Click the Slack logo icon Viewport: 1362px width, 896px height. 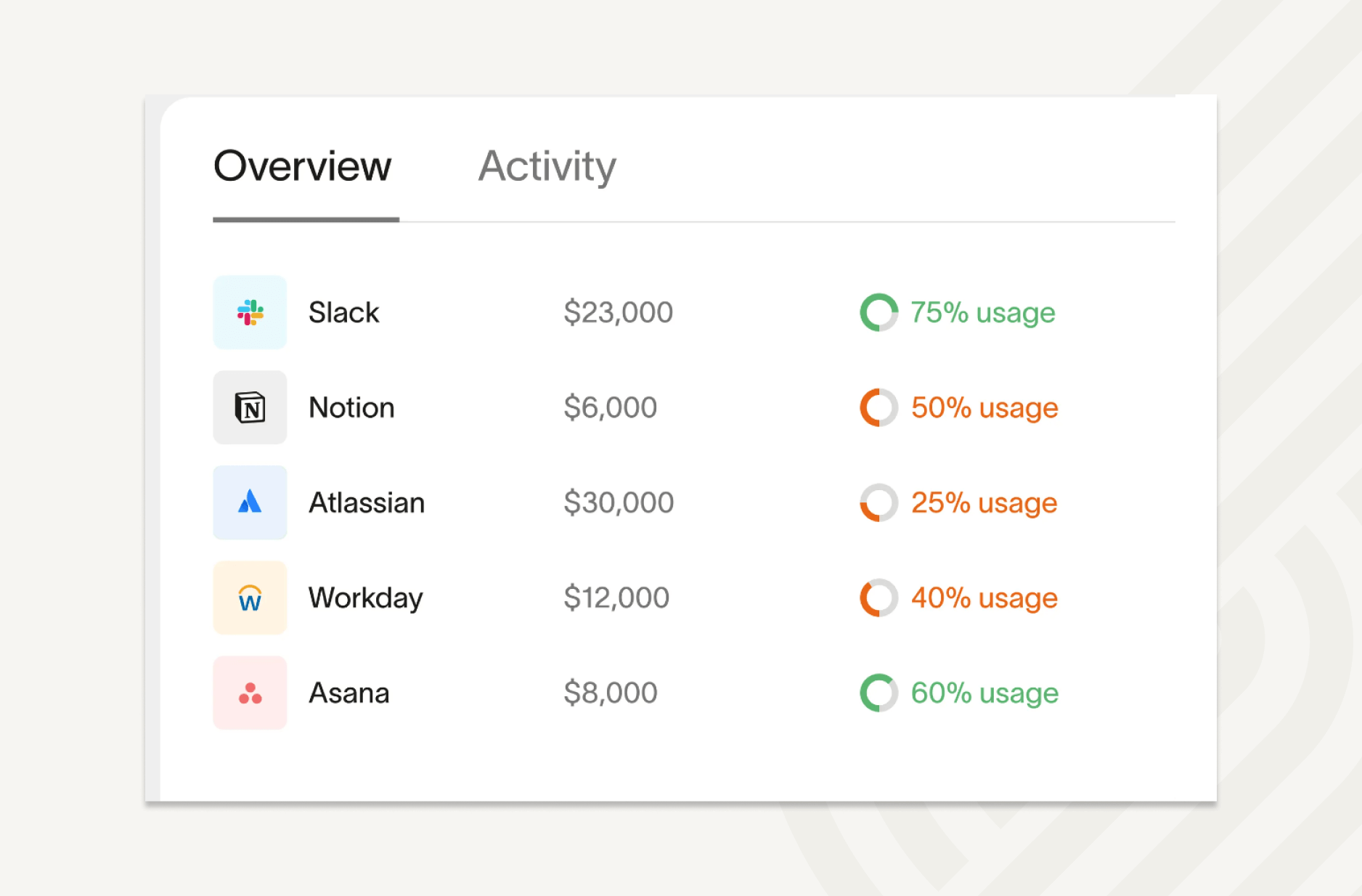coord(250,312)
